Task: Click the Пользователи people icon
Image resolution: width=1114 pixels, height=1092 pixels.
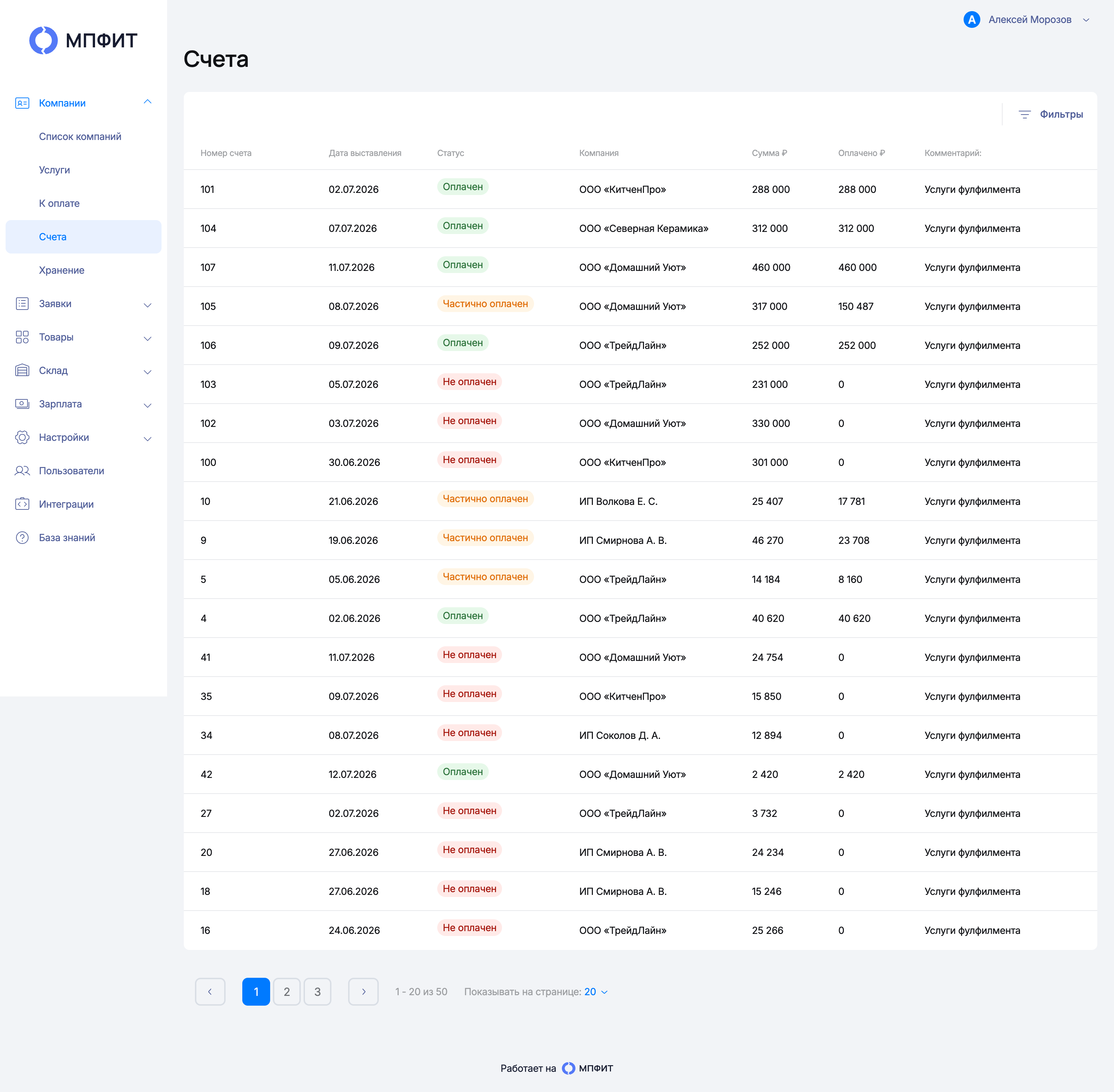Action: (22, 471)
